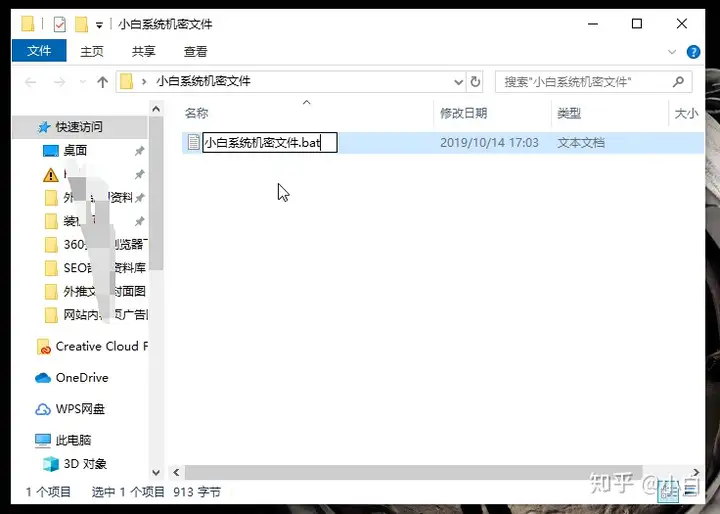Viewport: 720px width, 514px height.
Task: Click the Help question mark icon
Action: point(693,52)
